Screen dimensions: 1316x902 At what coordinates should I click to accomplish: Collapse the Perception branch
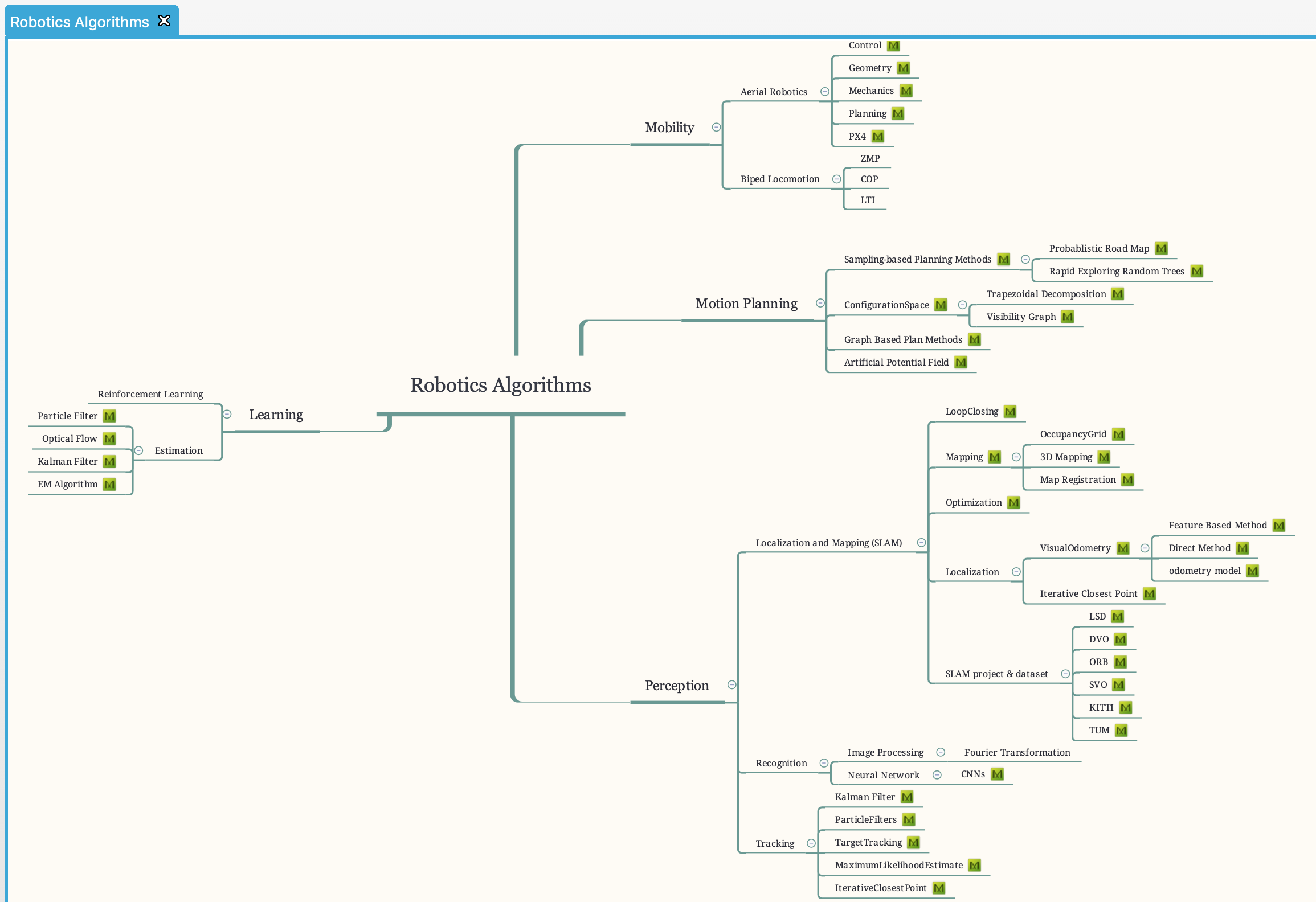(731, 685)
